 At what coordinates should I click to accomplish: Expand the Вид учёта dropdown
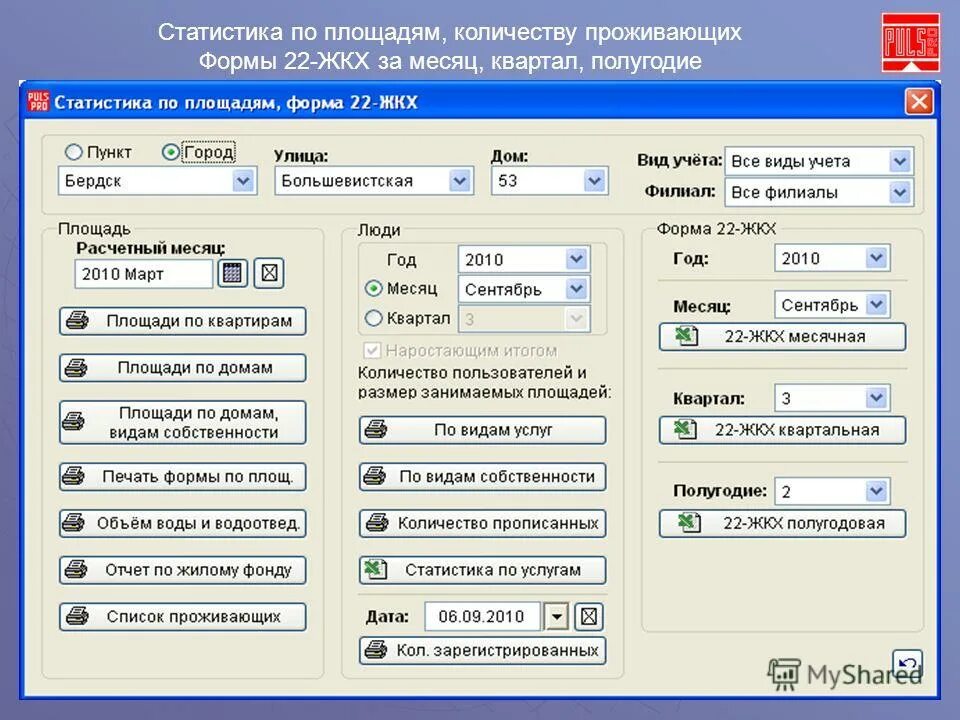click(x=899, y=160)
